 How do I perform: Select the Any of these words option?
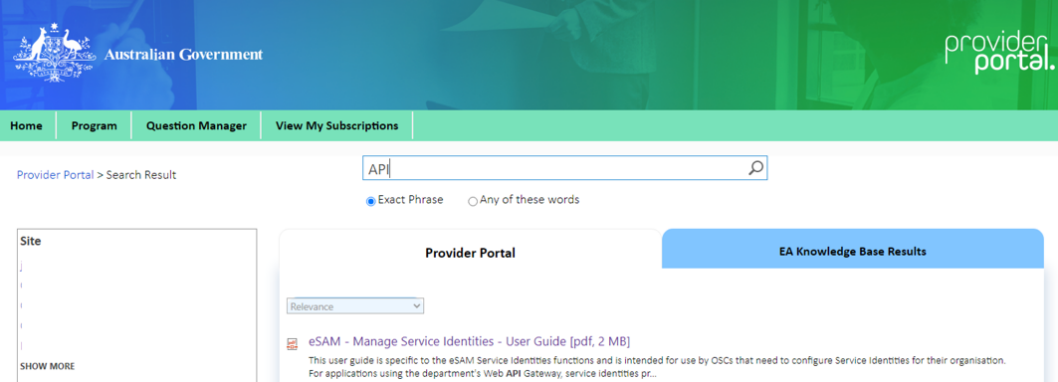click(x=472, y=201)
